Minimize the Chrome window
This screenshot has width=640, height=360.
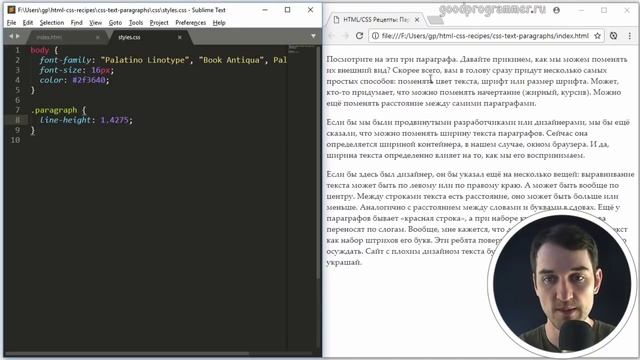pyautogui.click(x=582, y=10)
